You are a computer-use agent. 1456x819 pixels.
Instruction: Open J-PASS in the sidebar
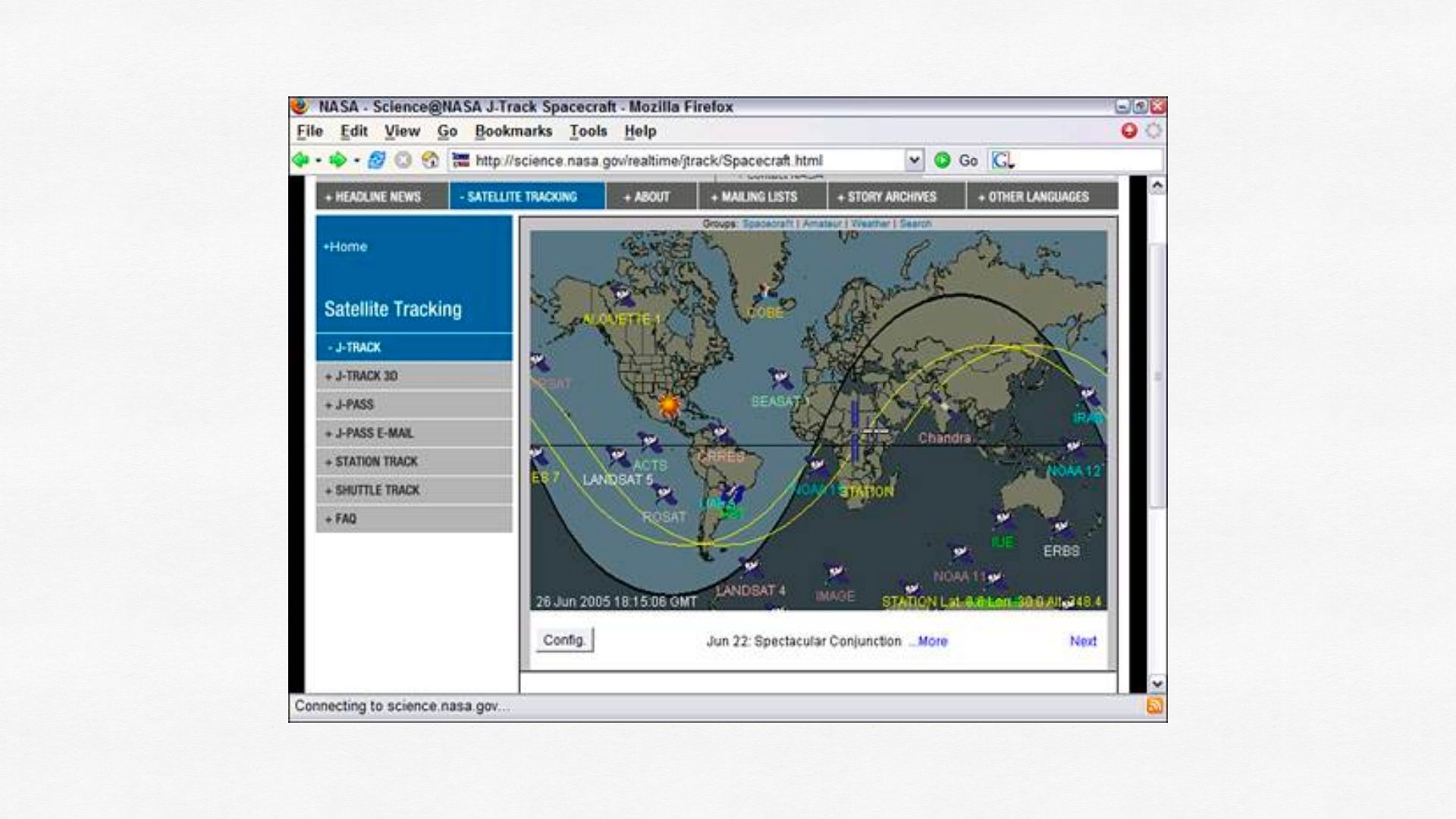pos(414,405)
